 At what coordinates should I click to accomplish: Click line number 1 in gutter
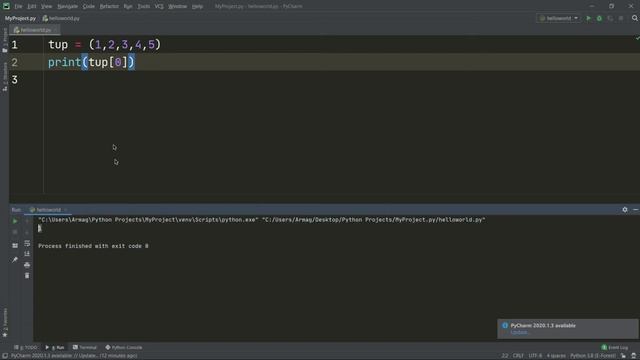tap(15, 44)
